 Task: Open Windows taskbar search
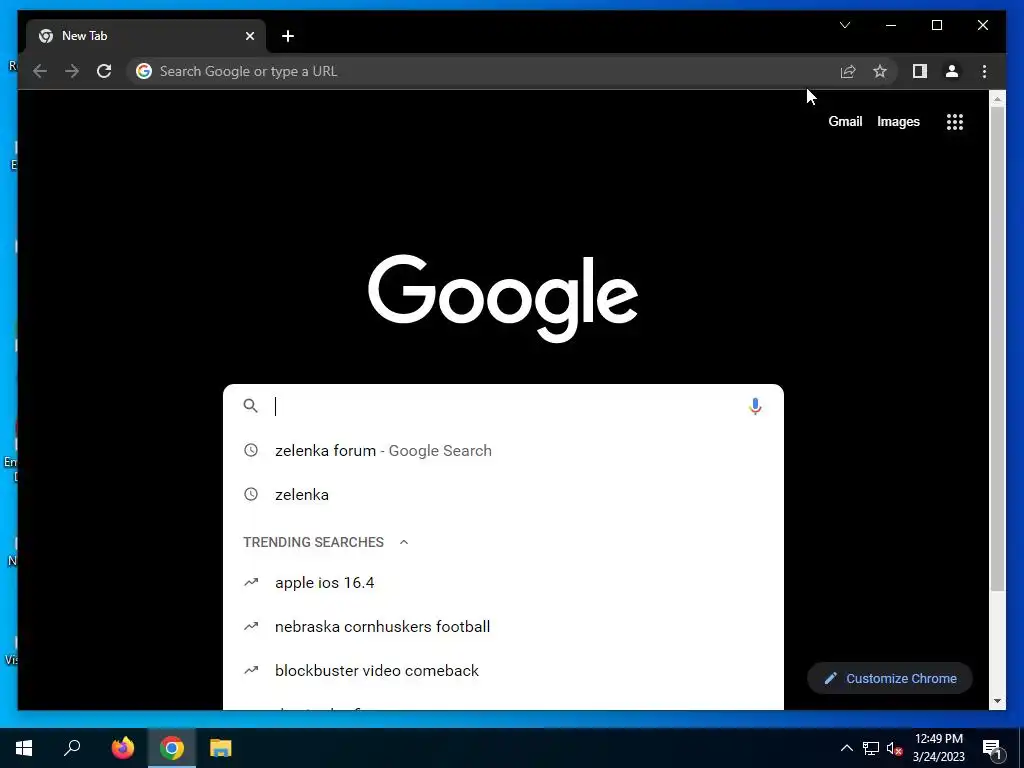(72, 748)
